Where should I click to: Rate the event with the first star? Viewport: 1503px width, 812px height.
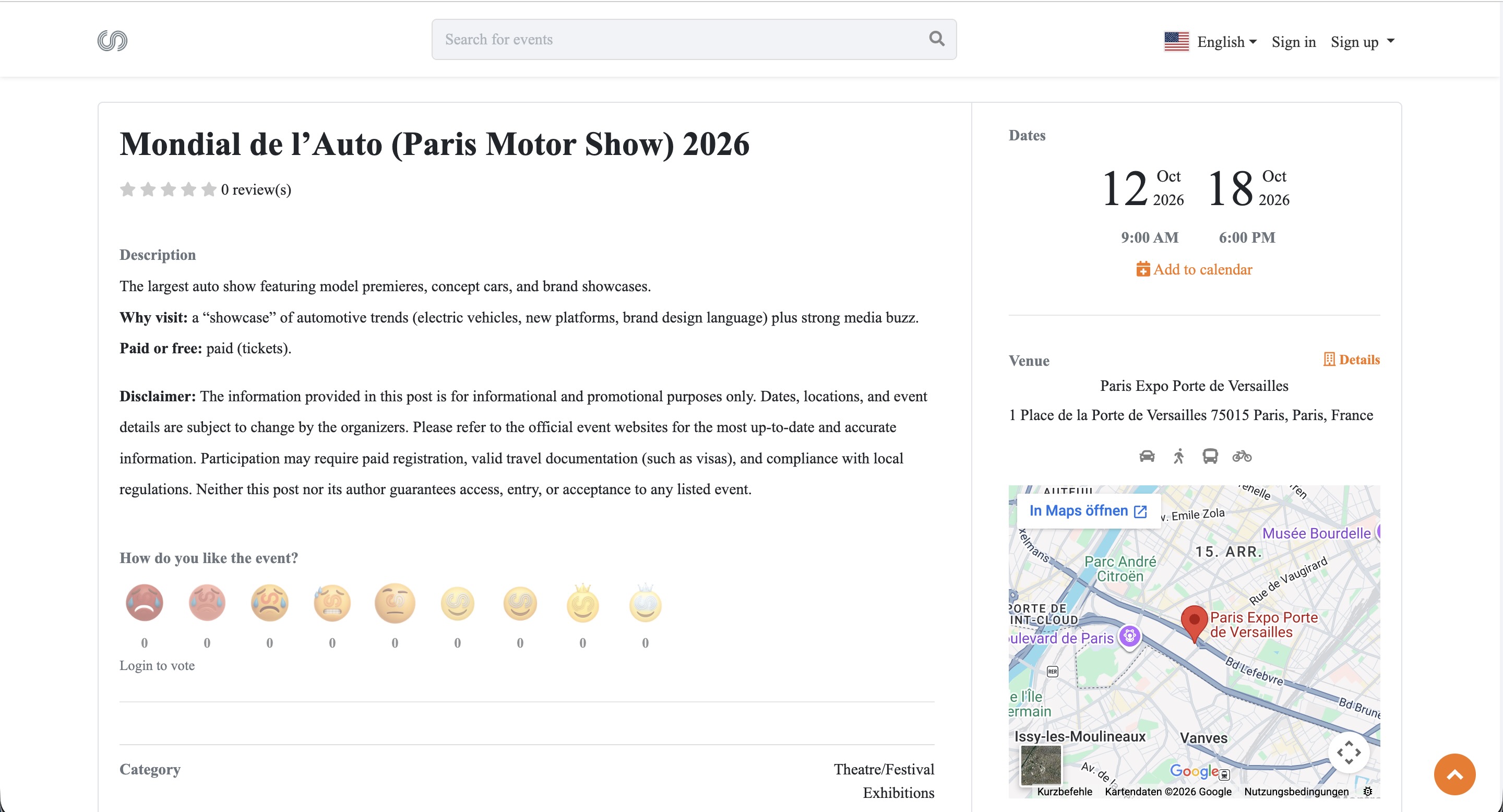pos(128,189)
